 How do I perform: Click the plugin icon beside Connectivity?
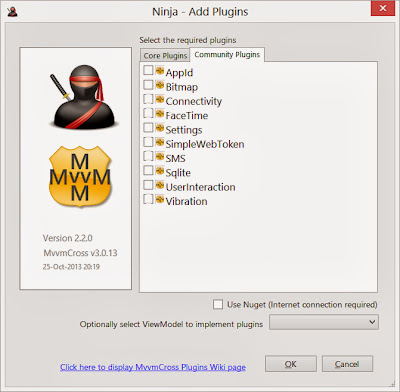pyautogui.click(x=160, y=99)
